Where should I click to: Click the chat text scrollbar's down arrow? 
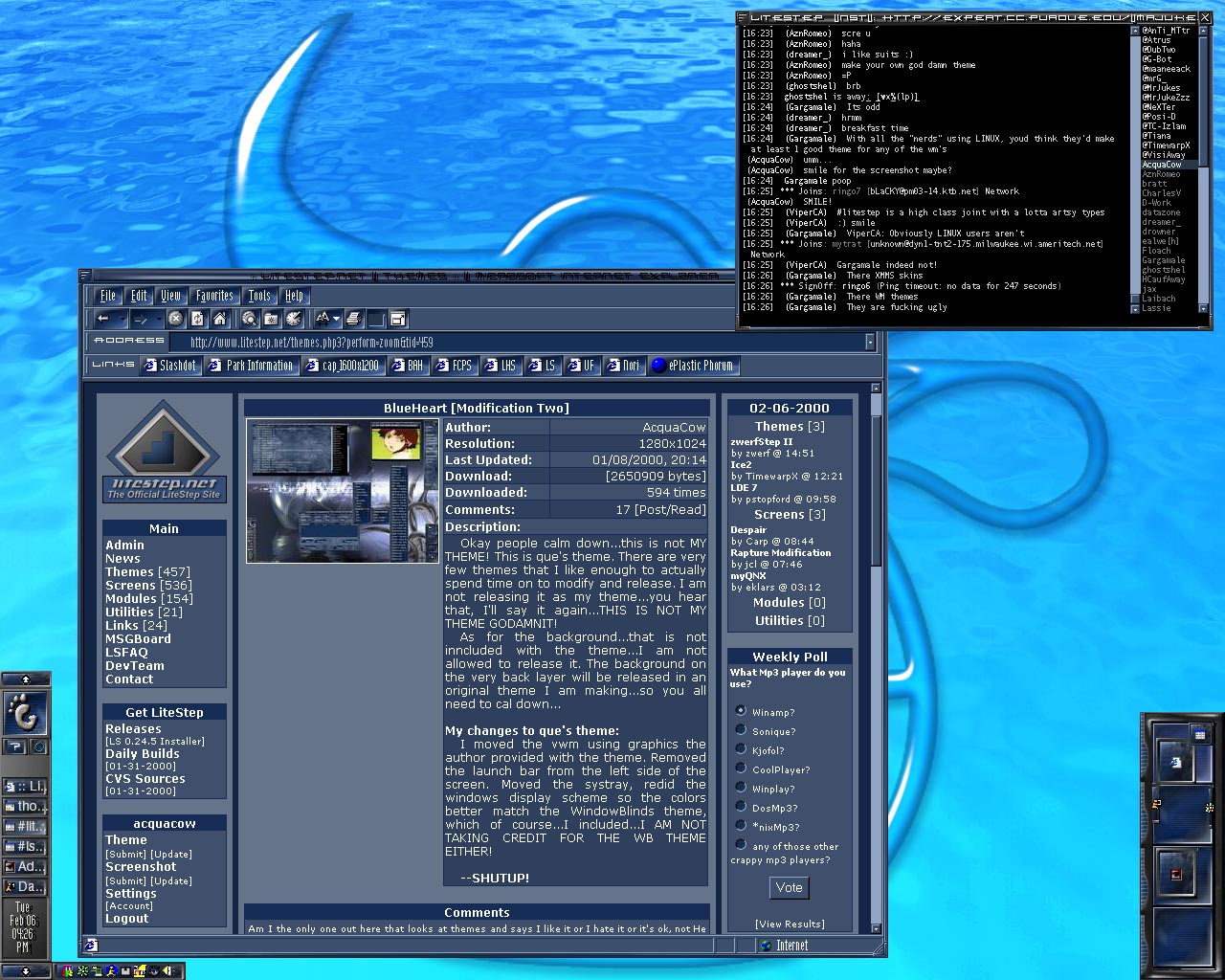[x=1134, y=309]
